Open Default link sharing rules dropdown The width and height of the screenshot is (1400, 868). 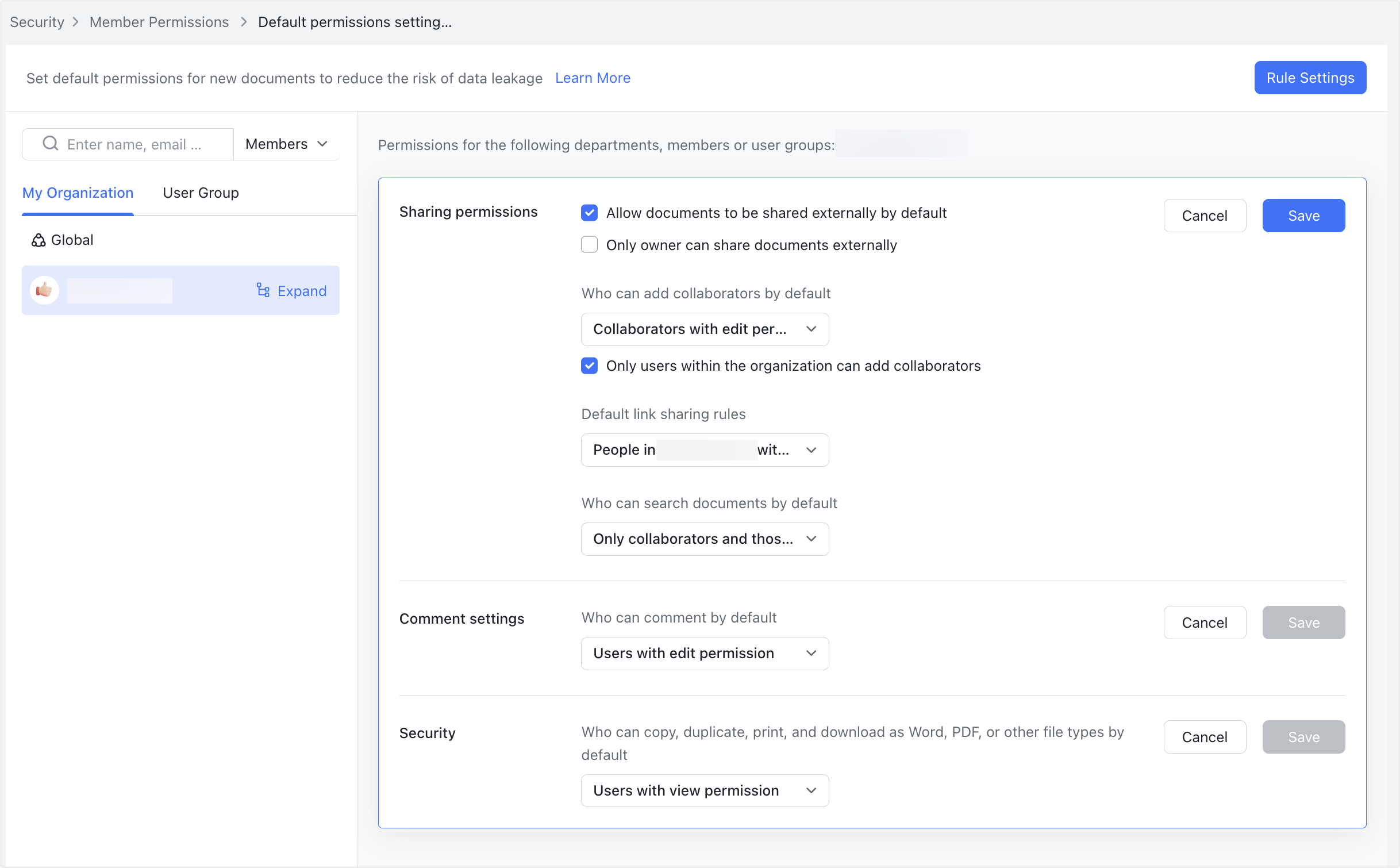(x=705, y=450)
